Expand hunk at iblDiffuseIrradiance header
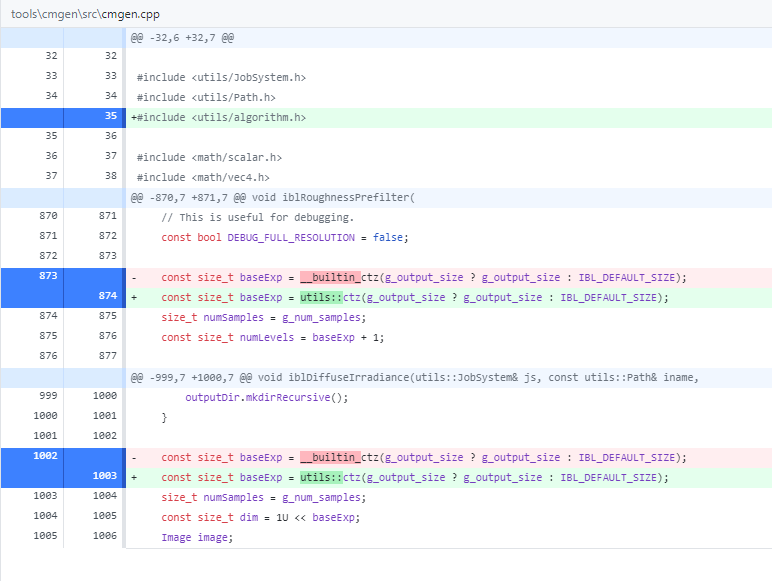This screenshot has width=772, height=581. [x=415, y=378]
